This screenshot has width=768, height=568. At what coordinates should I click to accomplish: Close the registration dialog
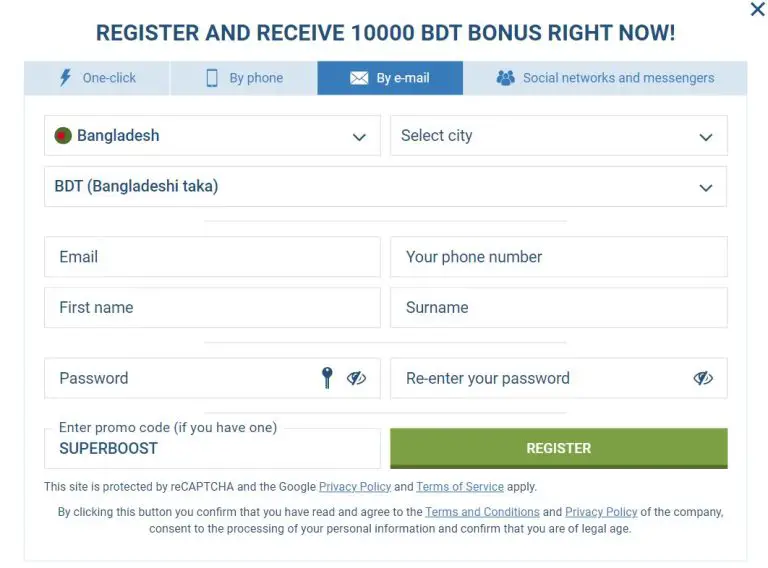(x=757, y=10)
